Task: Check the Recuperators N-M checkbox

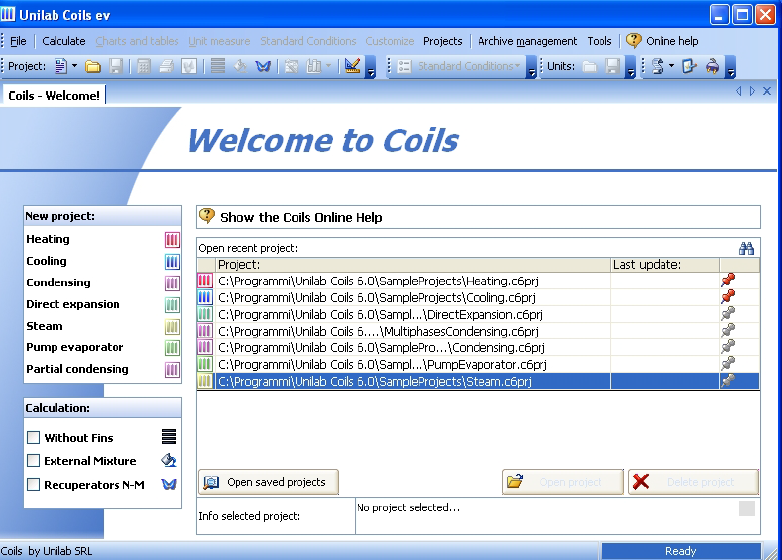Action: pos(34,485)
